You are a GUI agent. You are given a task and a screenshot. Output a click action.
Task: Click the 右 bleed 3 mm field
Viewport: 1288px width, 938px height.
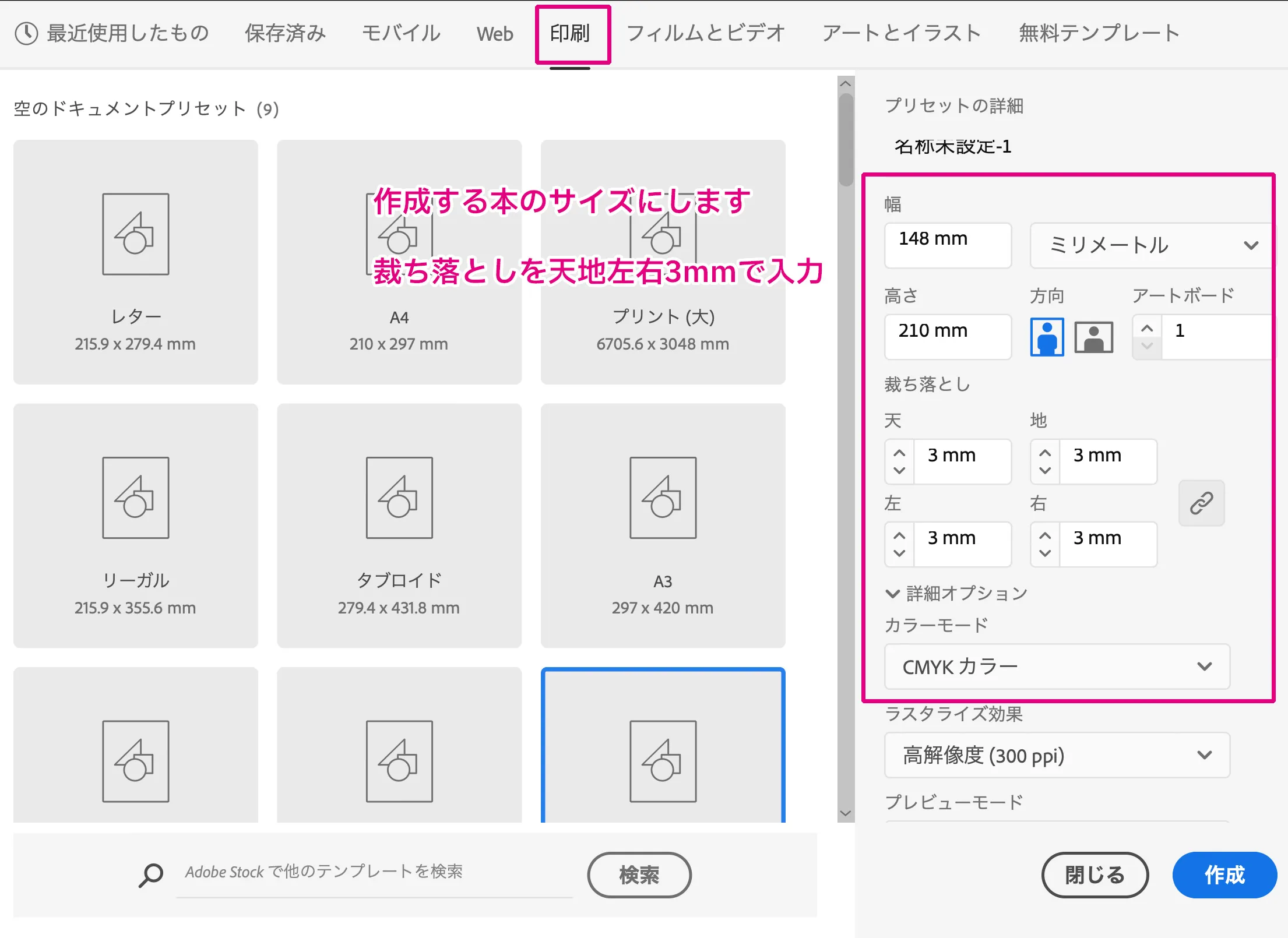pyautogui.click(x=1108, y=544)
